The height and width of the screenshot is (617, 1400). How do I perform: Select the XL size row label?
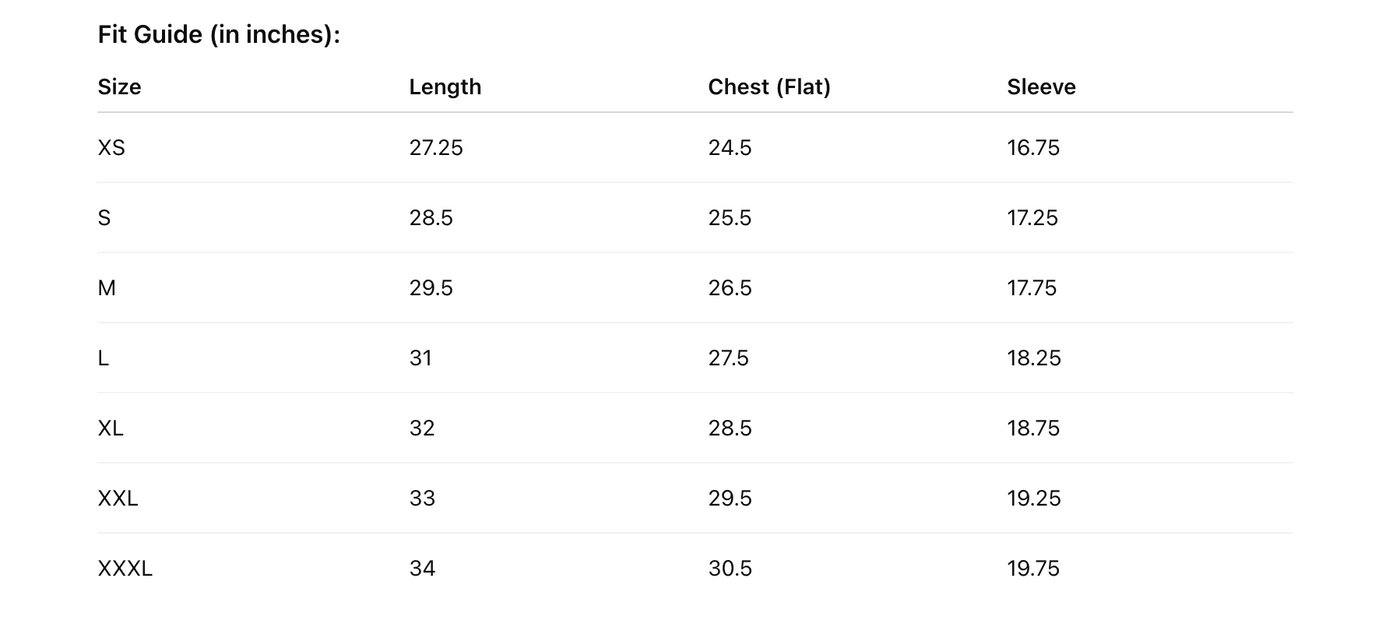click(110, 428)
